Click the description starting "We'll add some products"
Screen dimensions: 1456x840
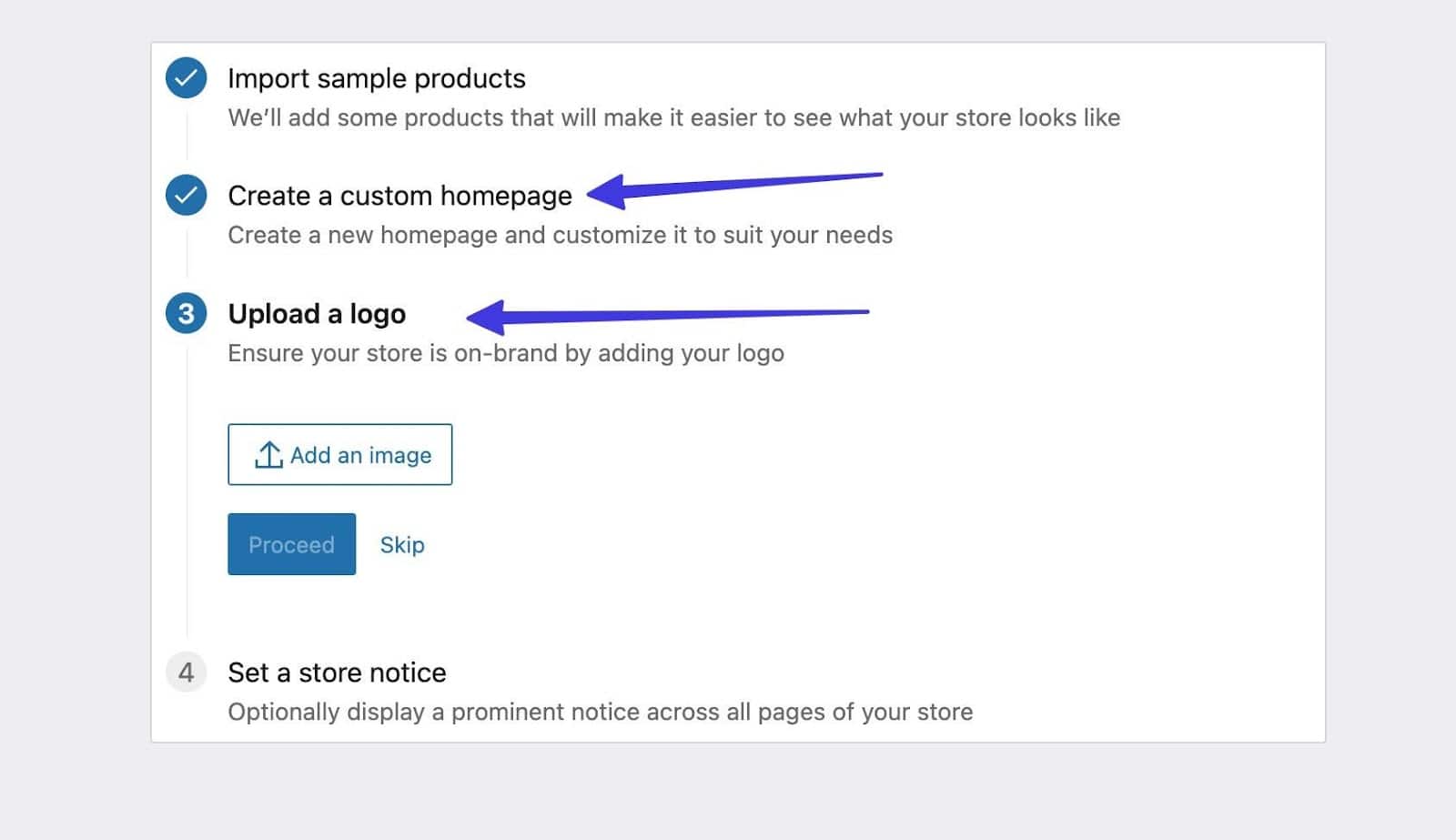tap(673, 118)
